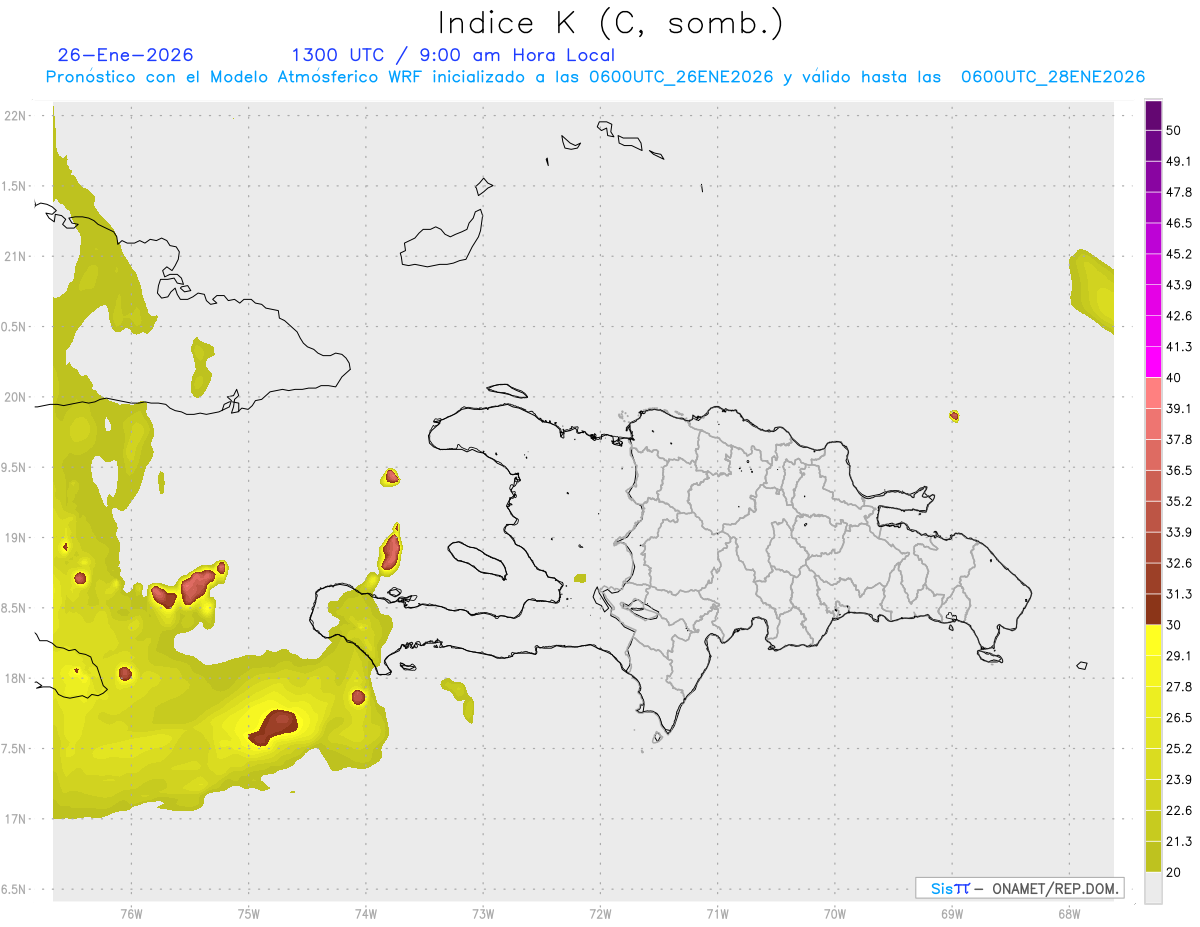Pick the salmon legend band between 39.1 and 40
Image resolution: width=1200 pixels, height=927 pixels.
click(x=1153, y=393)
